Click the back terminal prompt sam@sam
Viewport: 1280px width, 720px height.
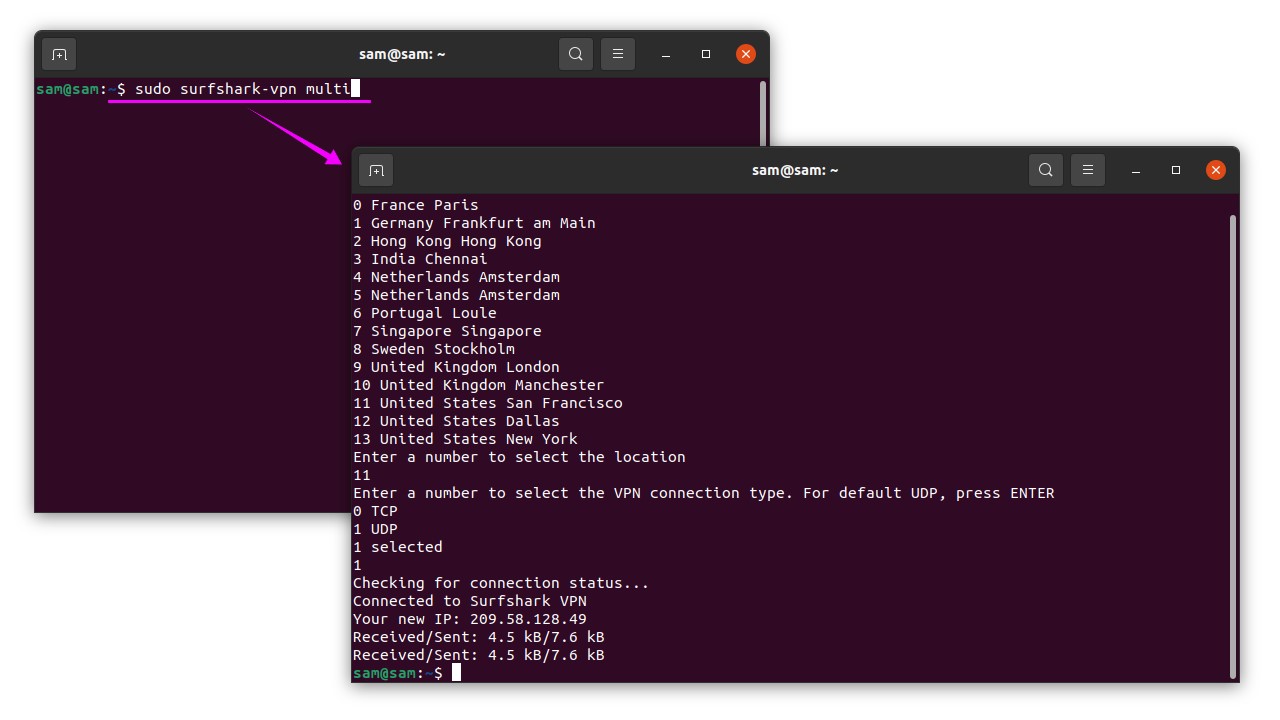tap(67, 89)
